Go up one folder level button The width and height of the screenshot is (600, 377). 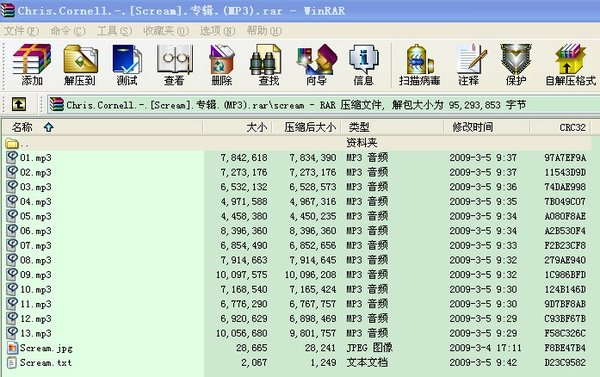[19, 104]
